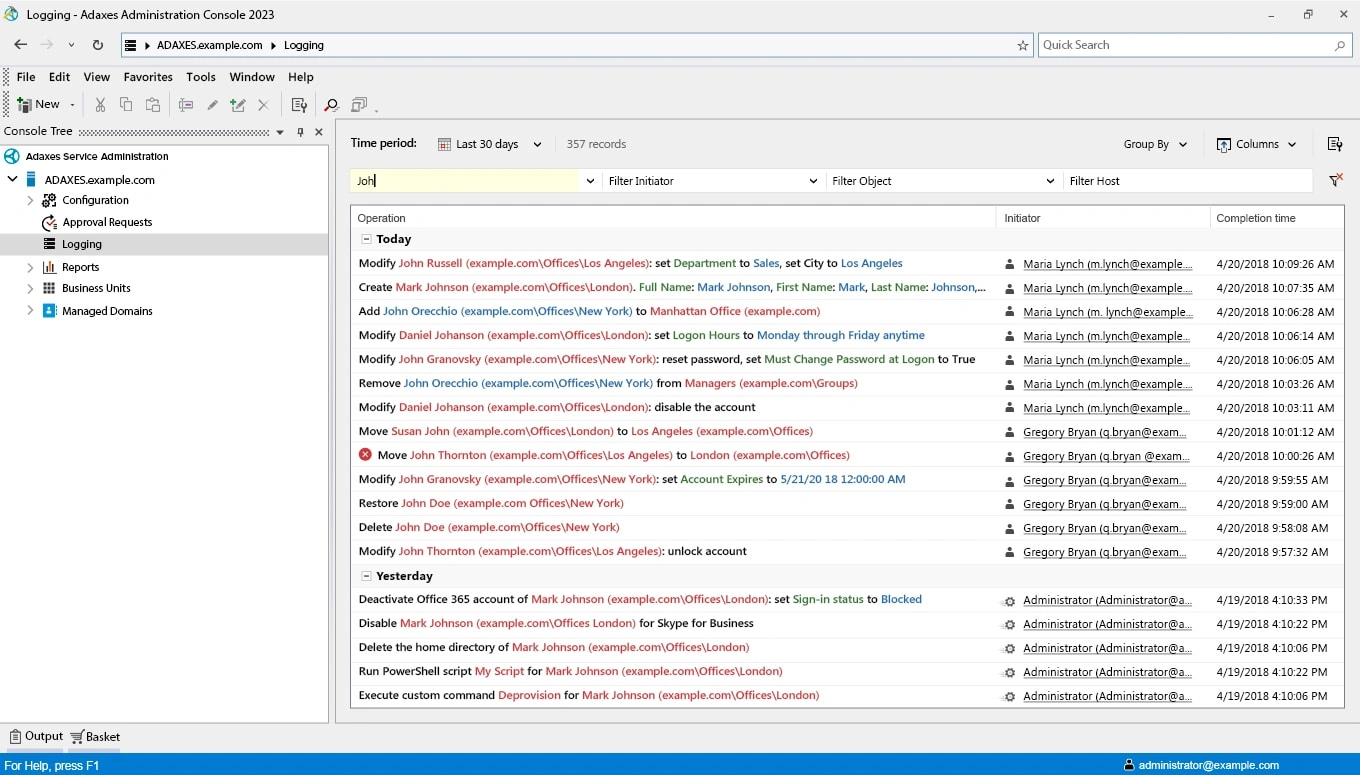1360x775 pixels.
Task: Open the Tools menu
Action: coord(200,77)
